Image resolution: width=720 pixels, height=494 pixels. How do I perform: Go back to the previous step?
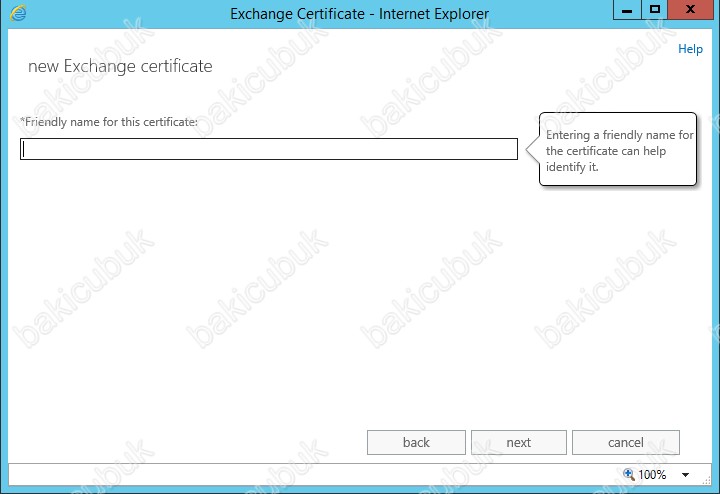416,443
